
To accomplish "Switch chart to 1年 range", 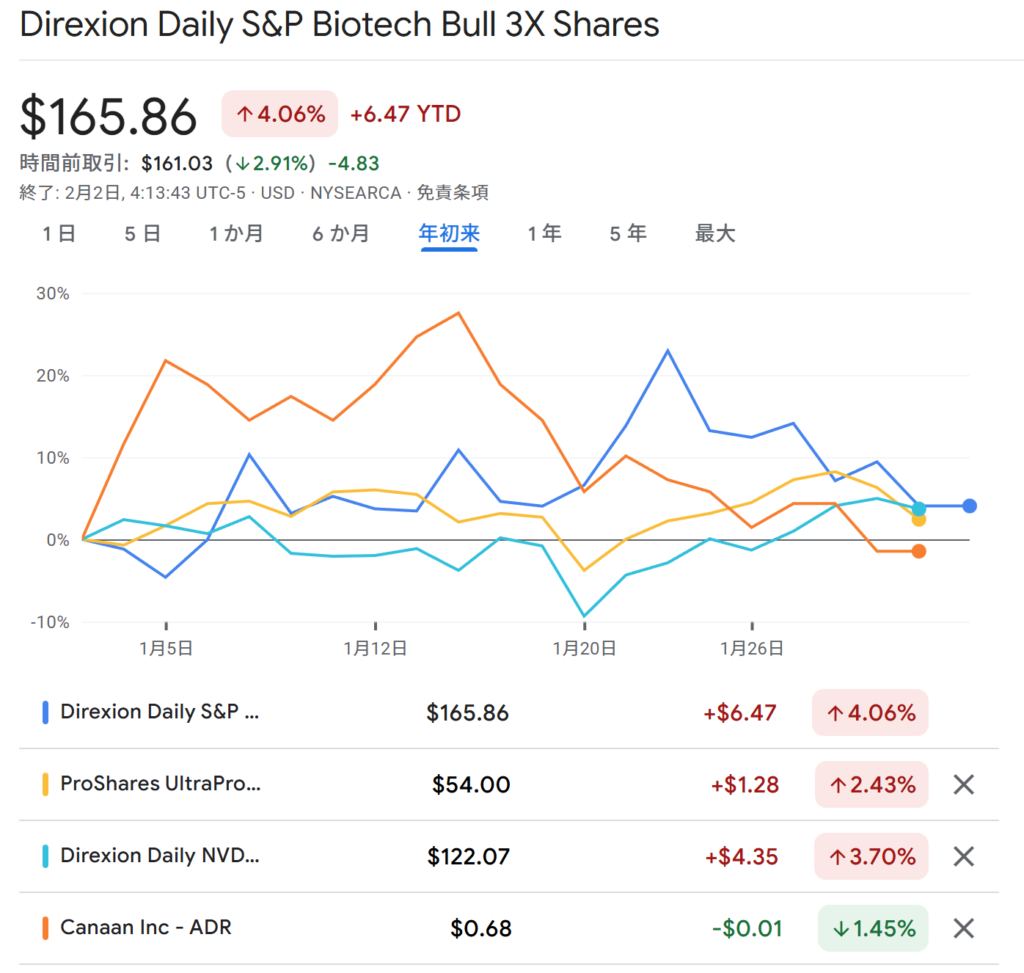I will coord(544,234).
